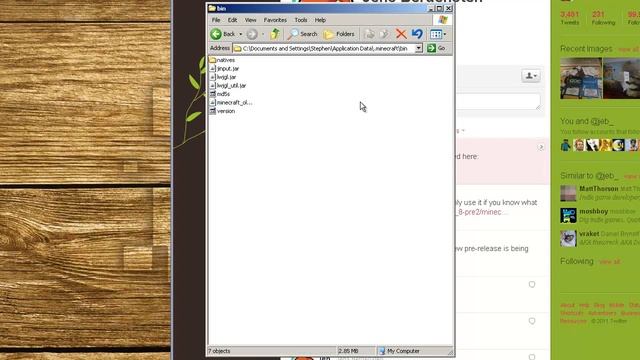Click the Twitter reply text box
The image size is (640, 360).
[x=498, y=101]
